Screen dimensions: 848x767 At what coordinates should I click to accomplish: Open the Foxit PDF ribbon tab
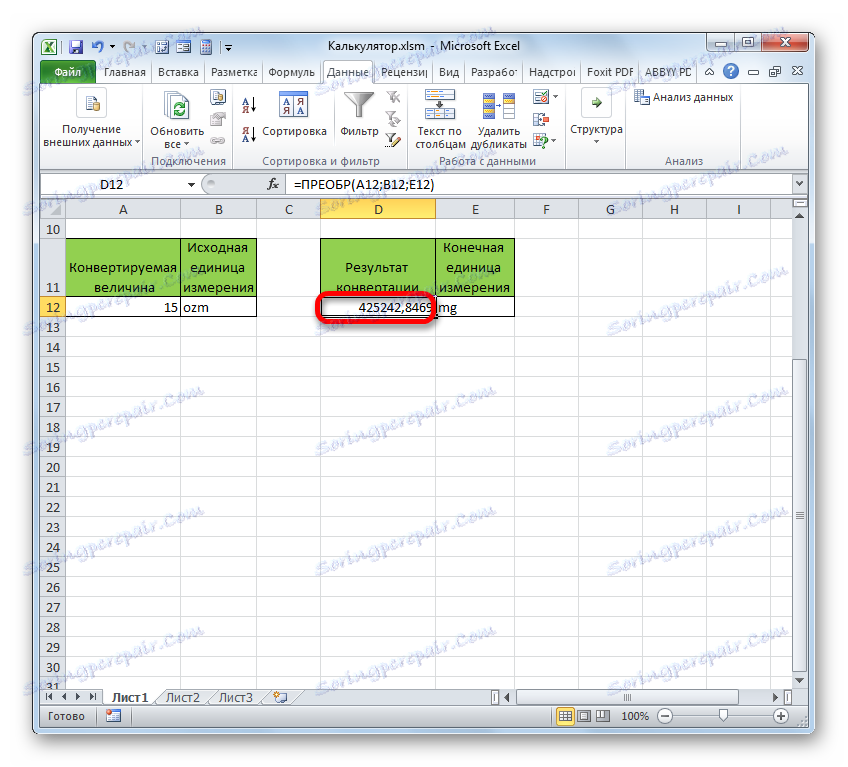click(x=610, y=72)
